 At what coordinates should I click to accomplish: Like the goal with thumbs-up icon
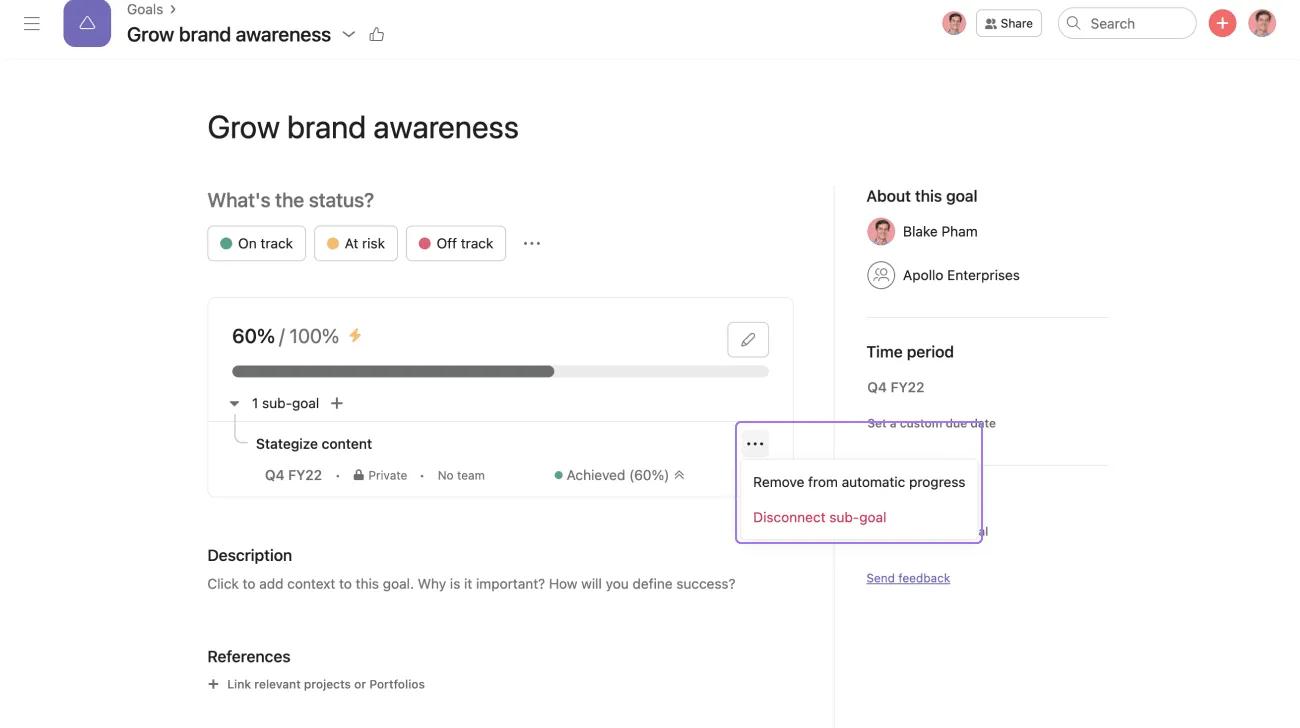tap(377, 35)
